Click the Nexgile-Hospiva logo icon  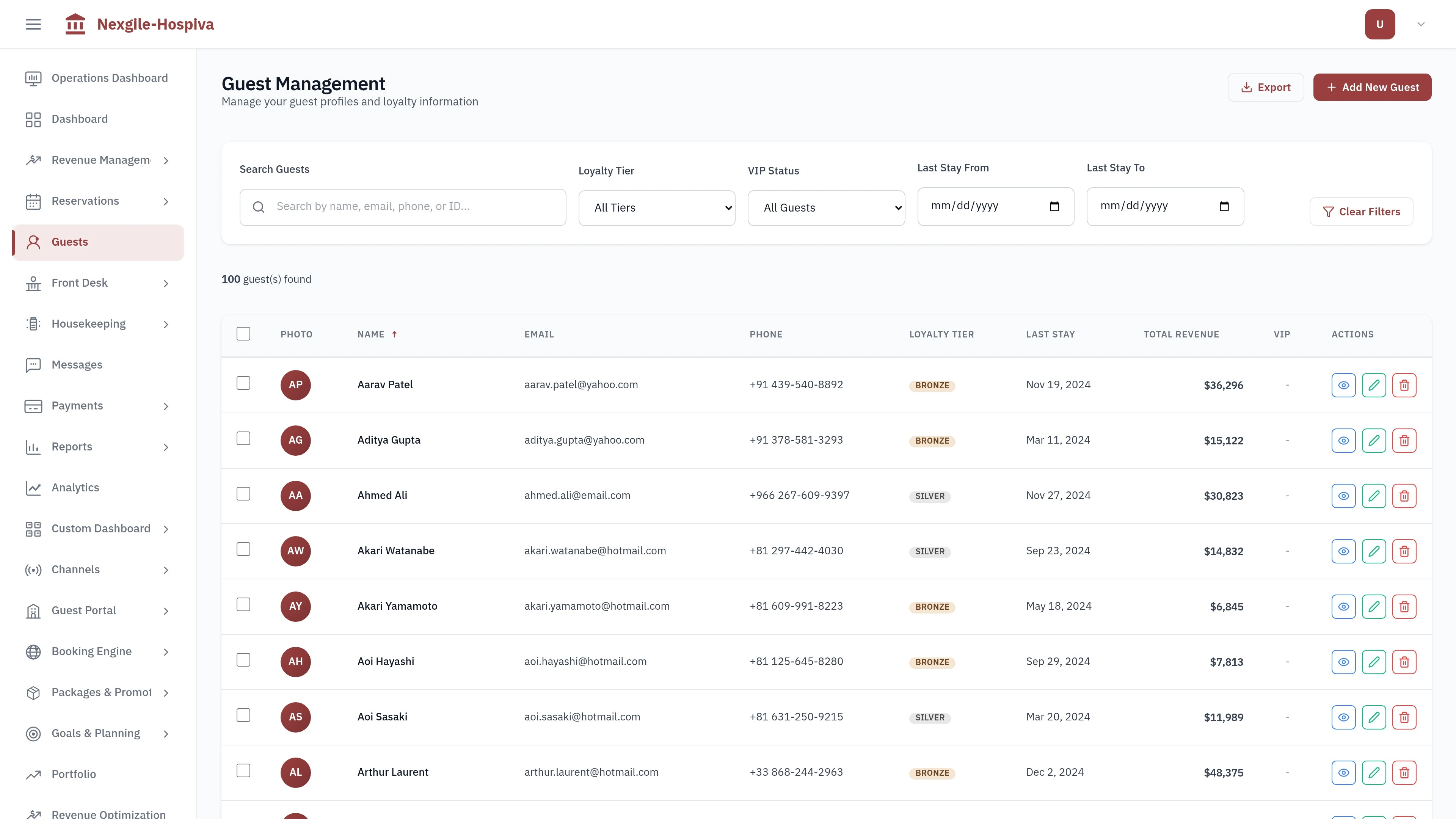(75, 24)
